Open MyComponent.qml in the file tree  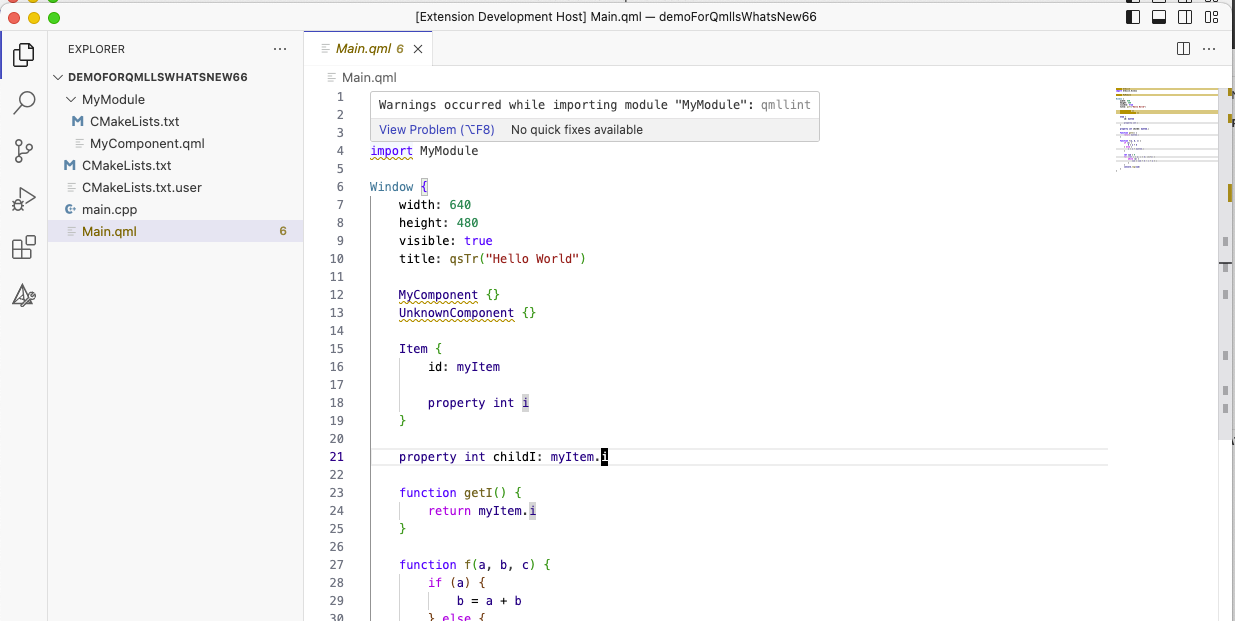tap(147, 143)
